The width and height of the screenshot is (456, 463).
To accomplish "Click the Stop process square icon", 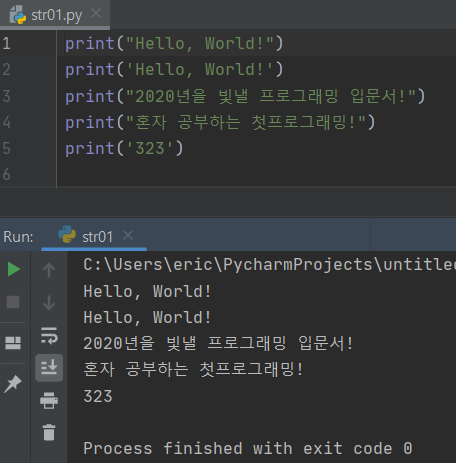I will click(x=13, y=302).
